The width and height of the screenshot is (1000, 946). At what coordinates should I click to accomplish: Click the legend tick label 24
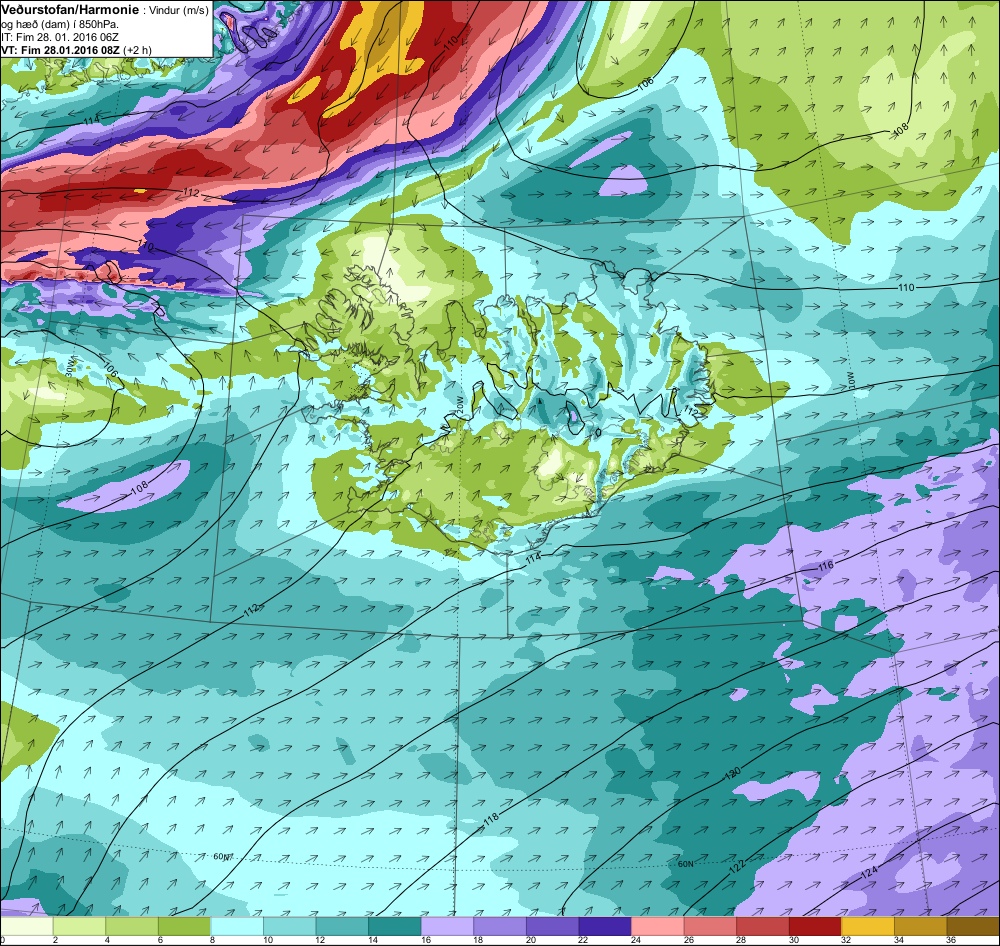click(x=636, y=940)
